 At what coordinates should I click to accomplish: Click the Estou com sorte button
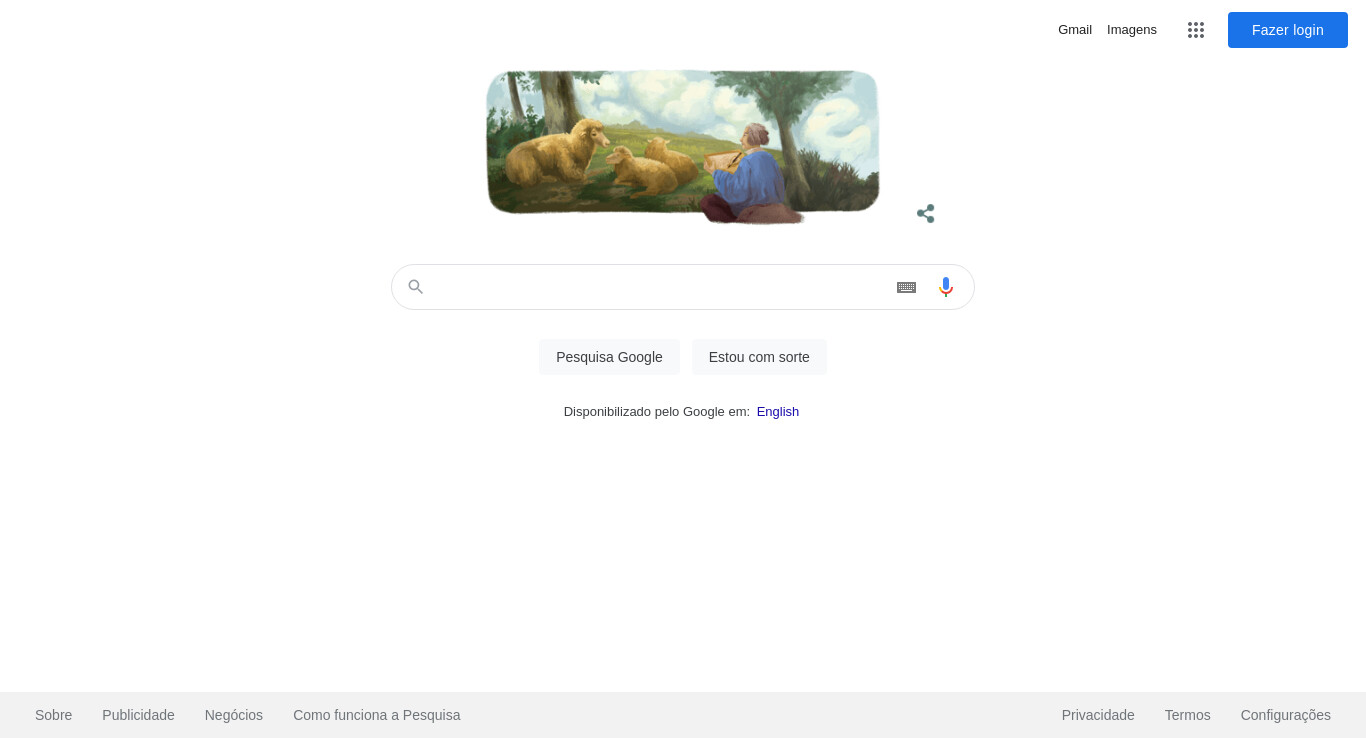point(759,357)
